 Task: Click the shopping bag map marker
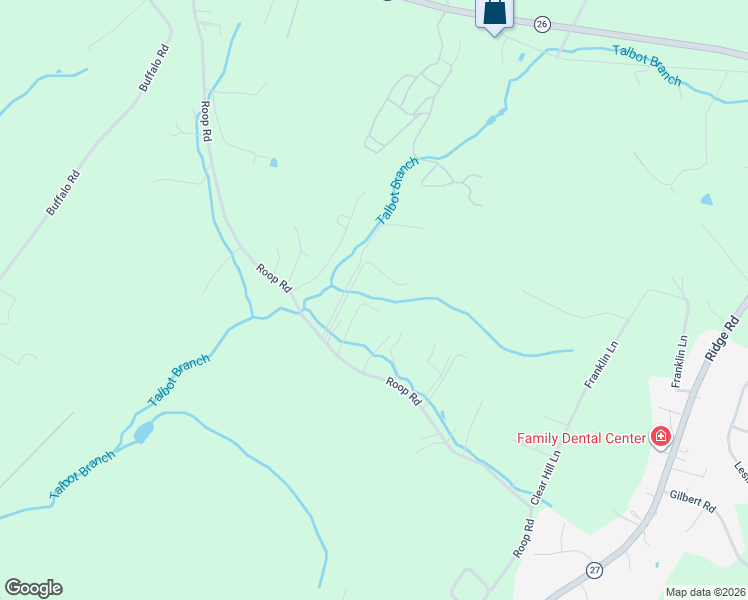[494, 16]
